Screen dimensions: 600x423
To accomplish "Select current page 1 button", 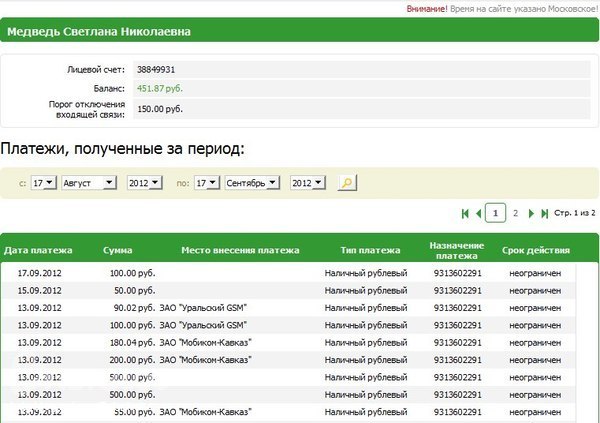I will [x=494, y=213].
